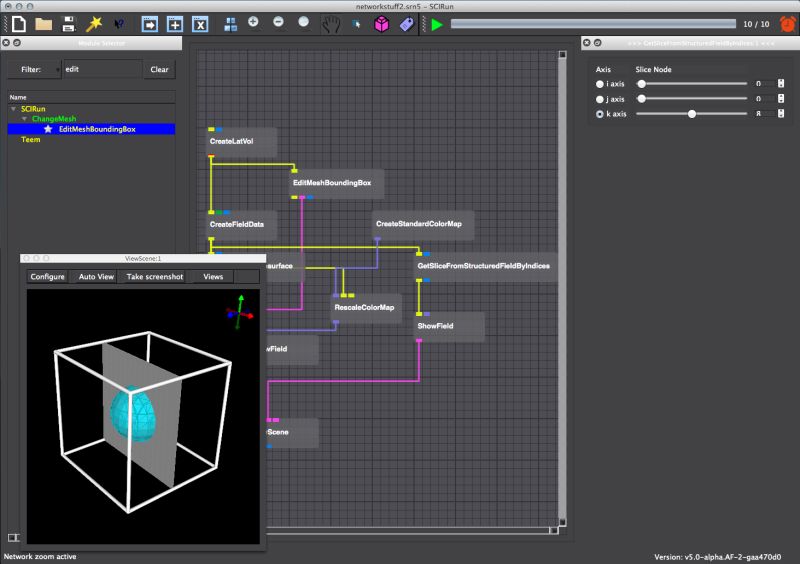800x564 pixels.
Task: Select the j axis radio button
Action: coord(599,99)
